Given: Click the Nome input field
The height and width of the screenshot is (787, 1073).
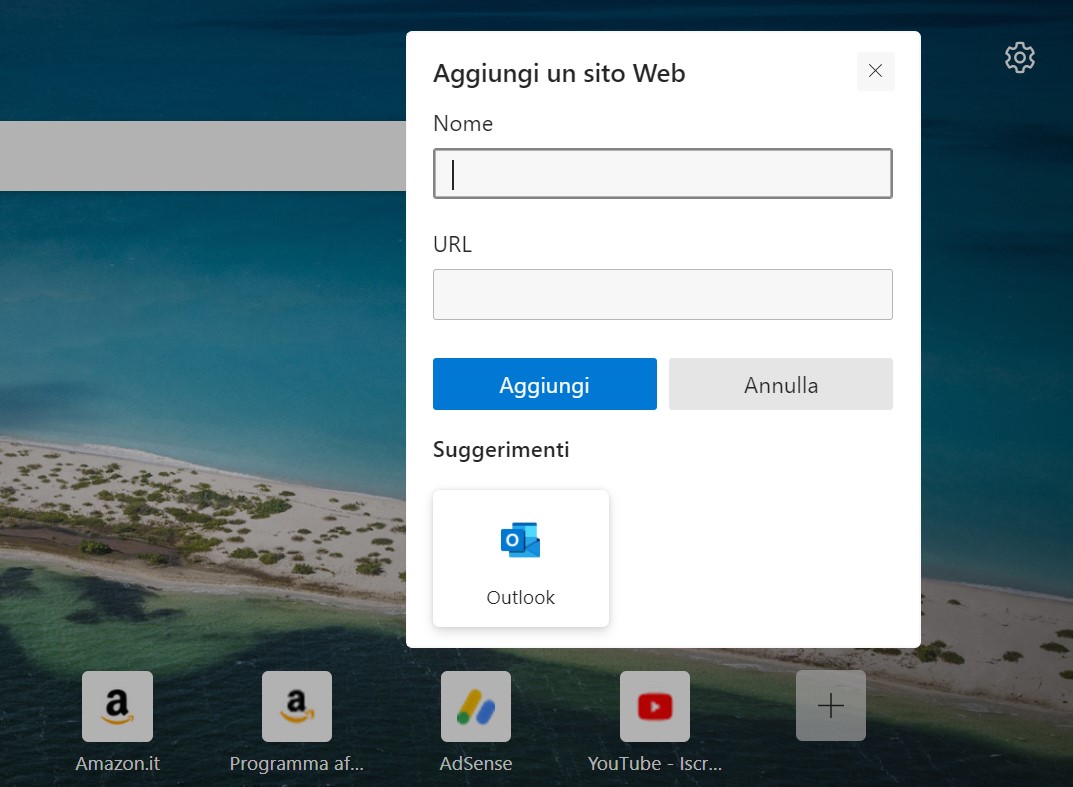Looking at the screenshot, I should pos(662,174).
